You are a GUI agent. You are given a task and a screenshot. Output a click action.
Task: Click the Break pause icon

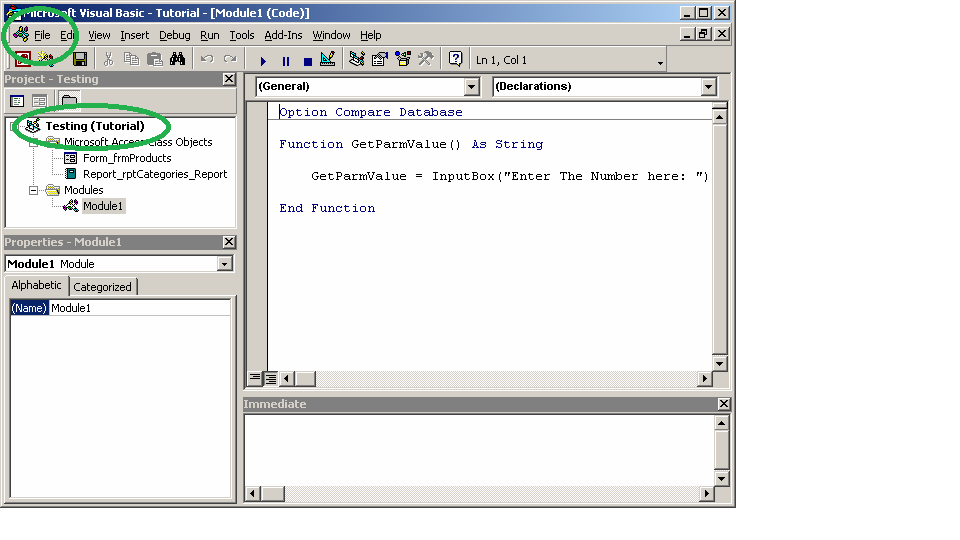tap(285, 61)
